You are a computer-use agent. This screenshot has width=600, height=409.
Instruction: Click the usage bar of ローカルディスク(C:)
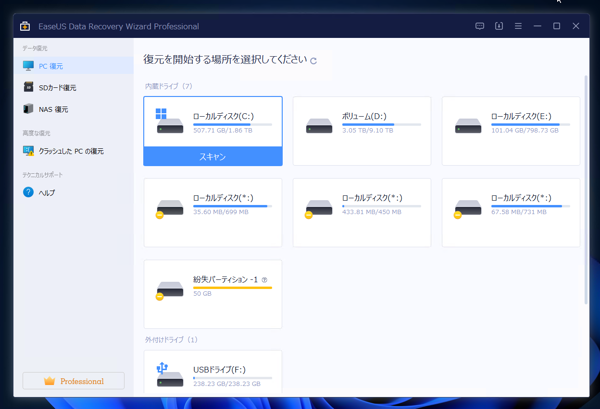point(232,124)
